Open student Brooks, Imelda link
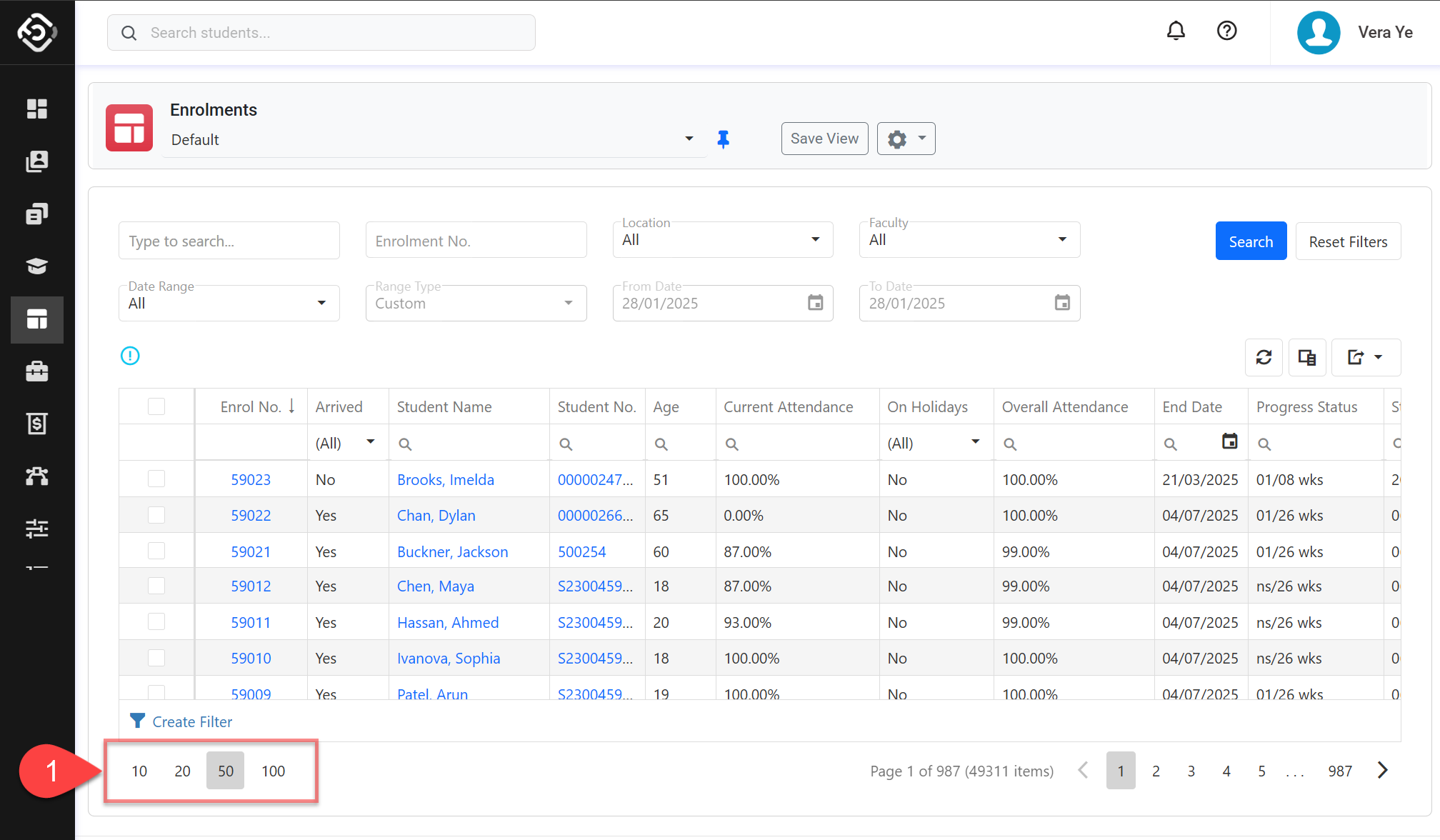The image size is (1440, 840). tap(446, 479)
